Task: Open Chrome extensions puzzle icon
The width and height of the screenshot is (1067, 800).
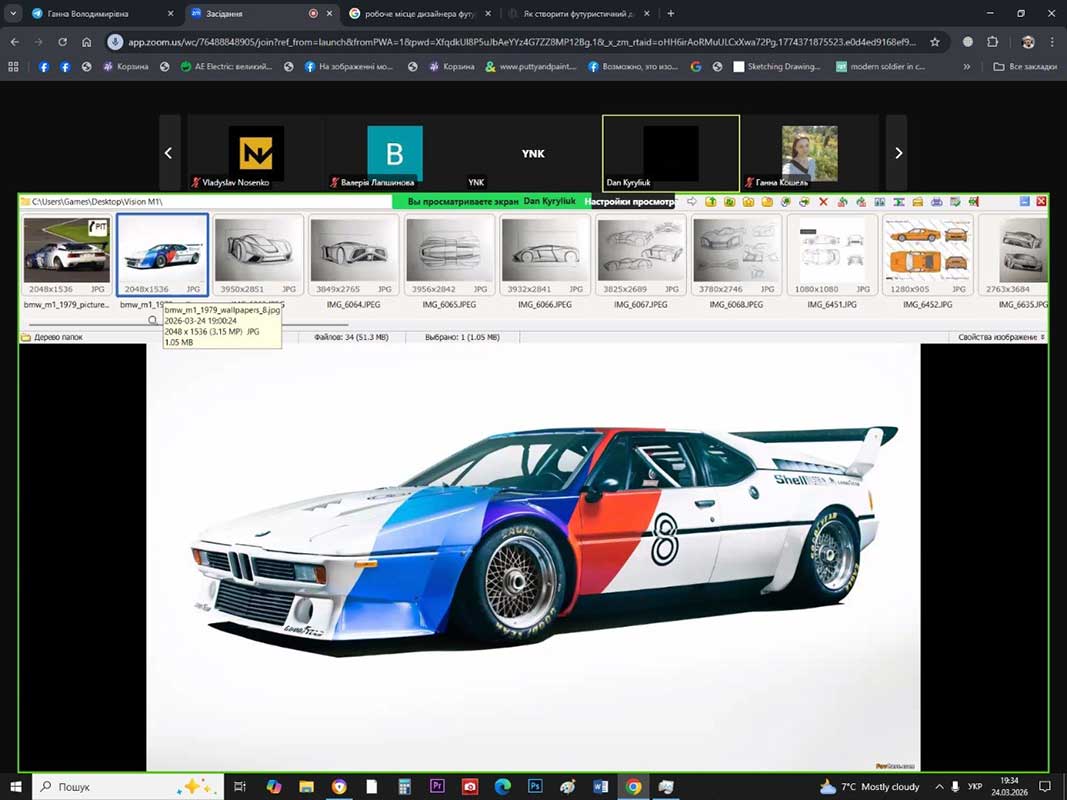Action: point(993,42)
